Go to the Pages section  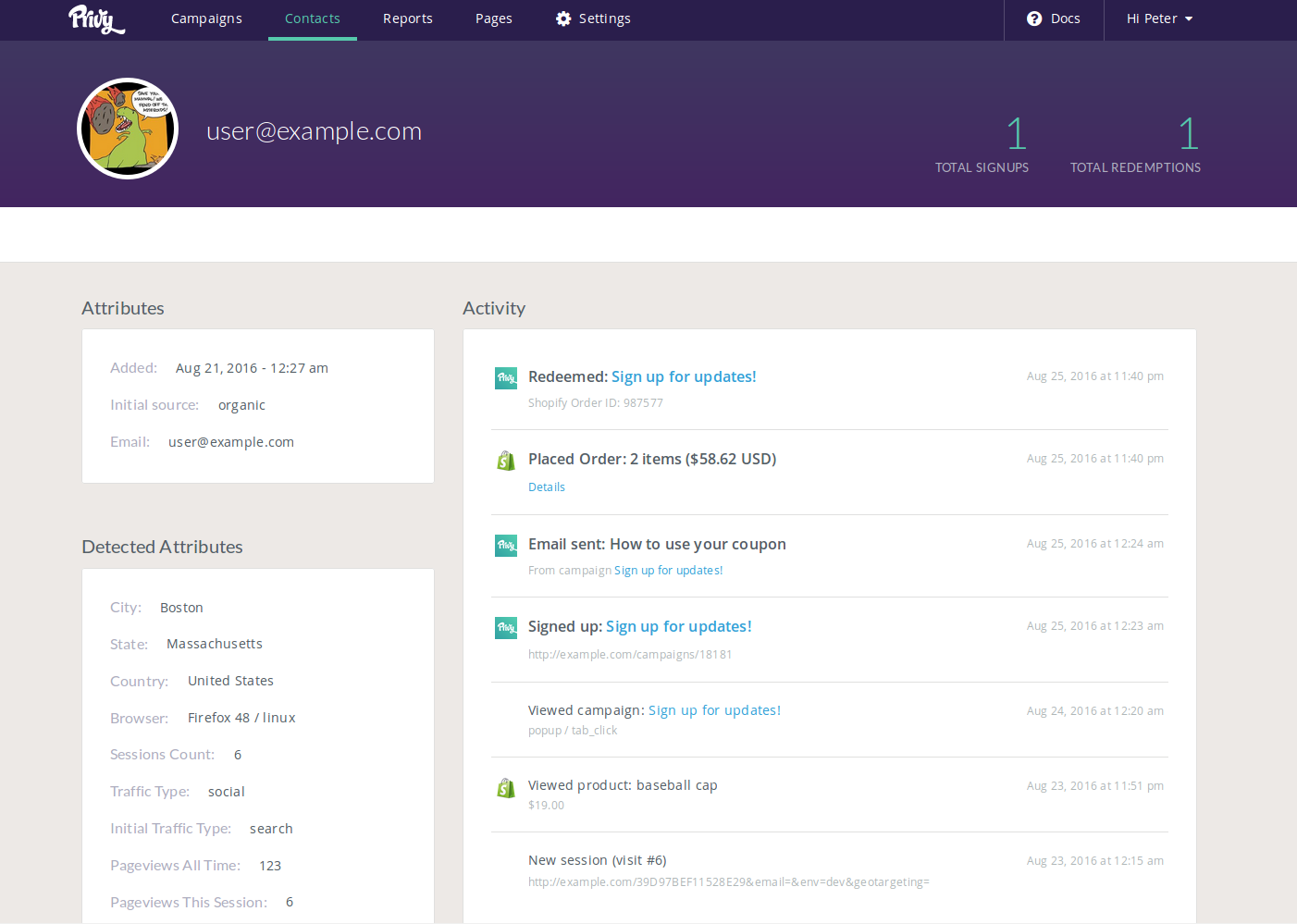pos(493,18)
